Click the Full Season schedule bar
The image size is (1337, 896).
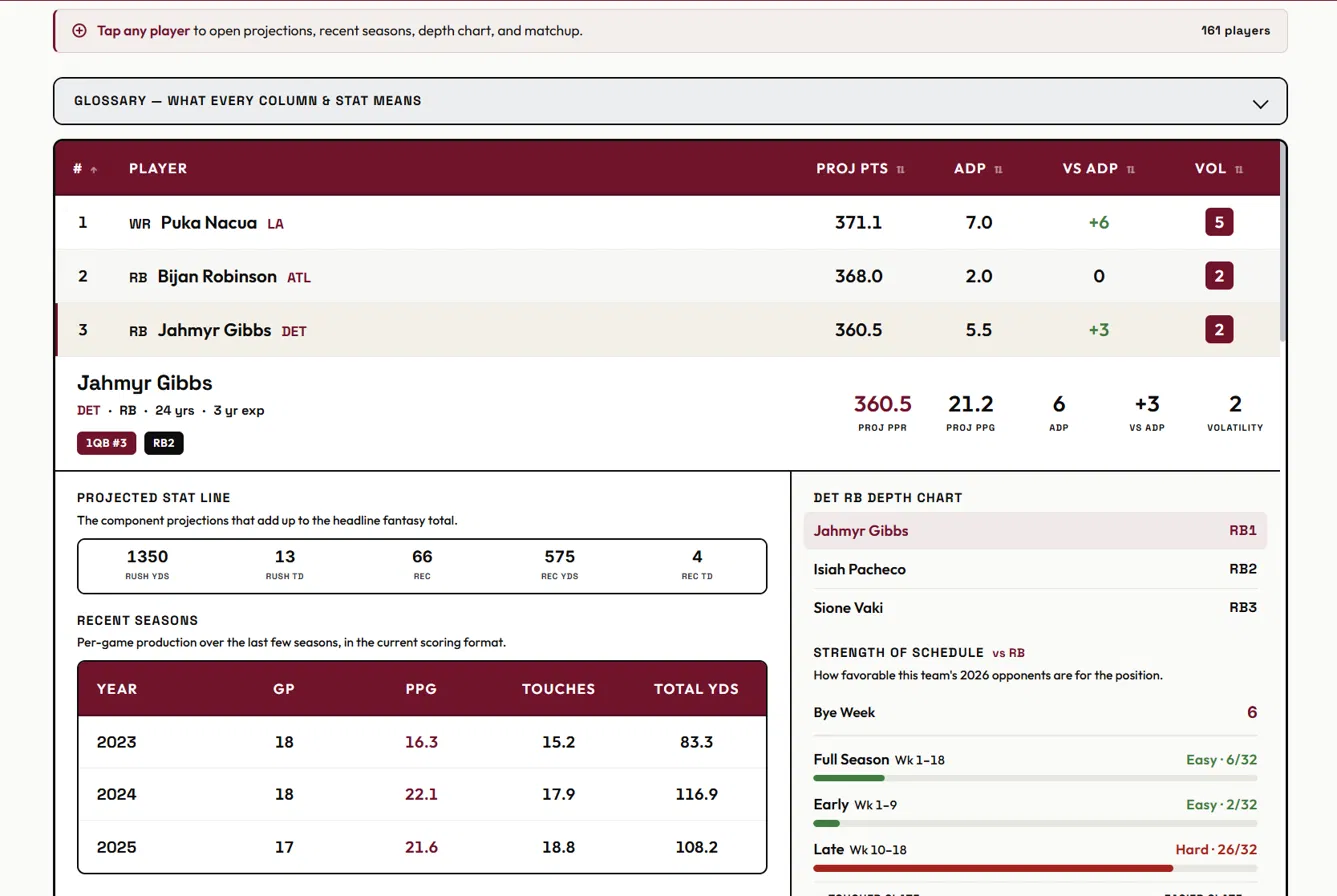click(1035, 777)
